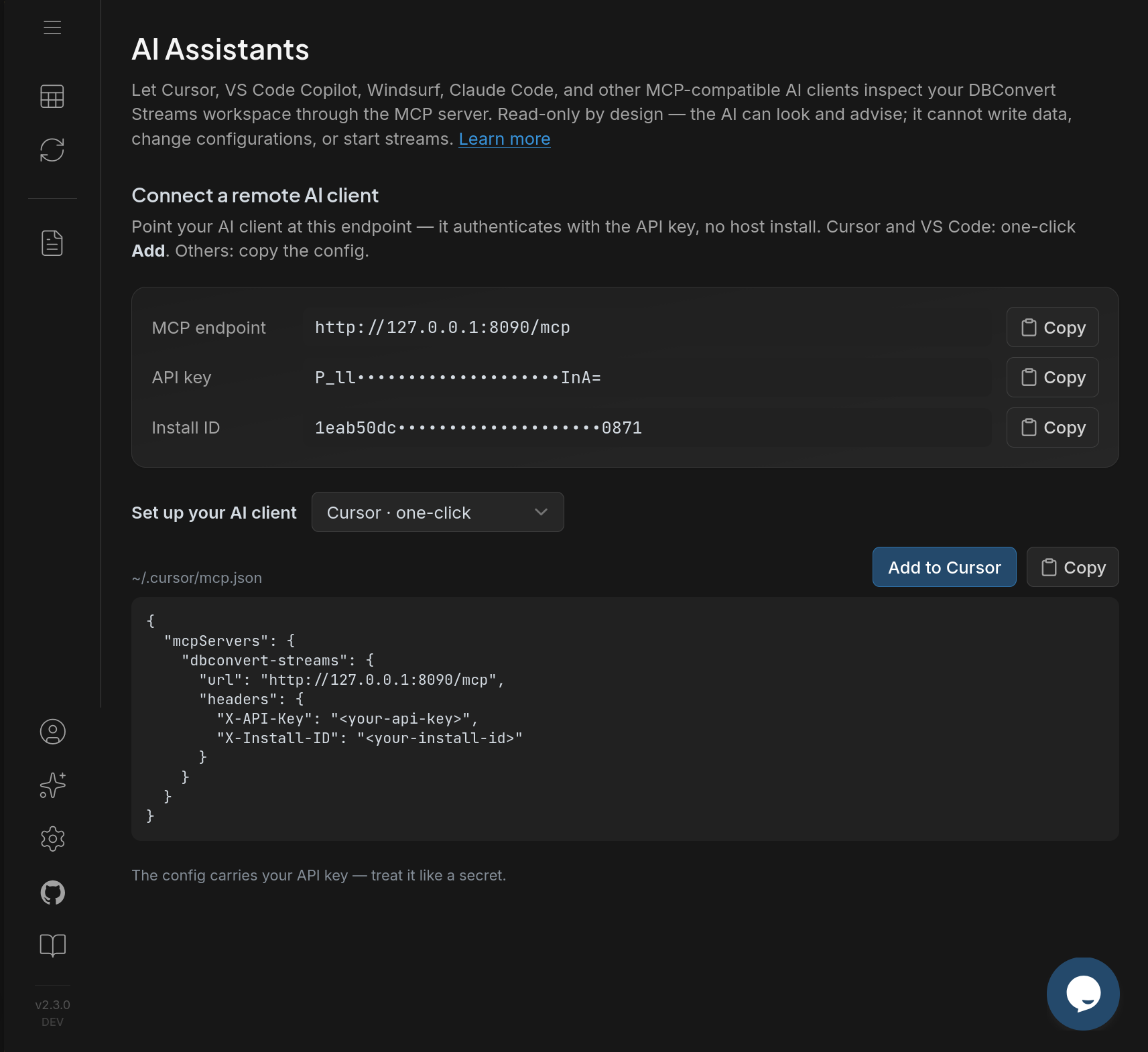Image resolution: width=1148 pixels, height=1052 pixels.
Task: Copy the API key
Action: (x=1052, y=377)
